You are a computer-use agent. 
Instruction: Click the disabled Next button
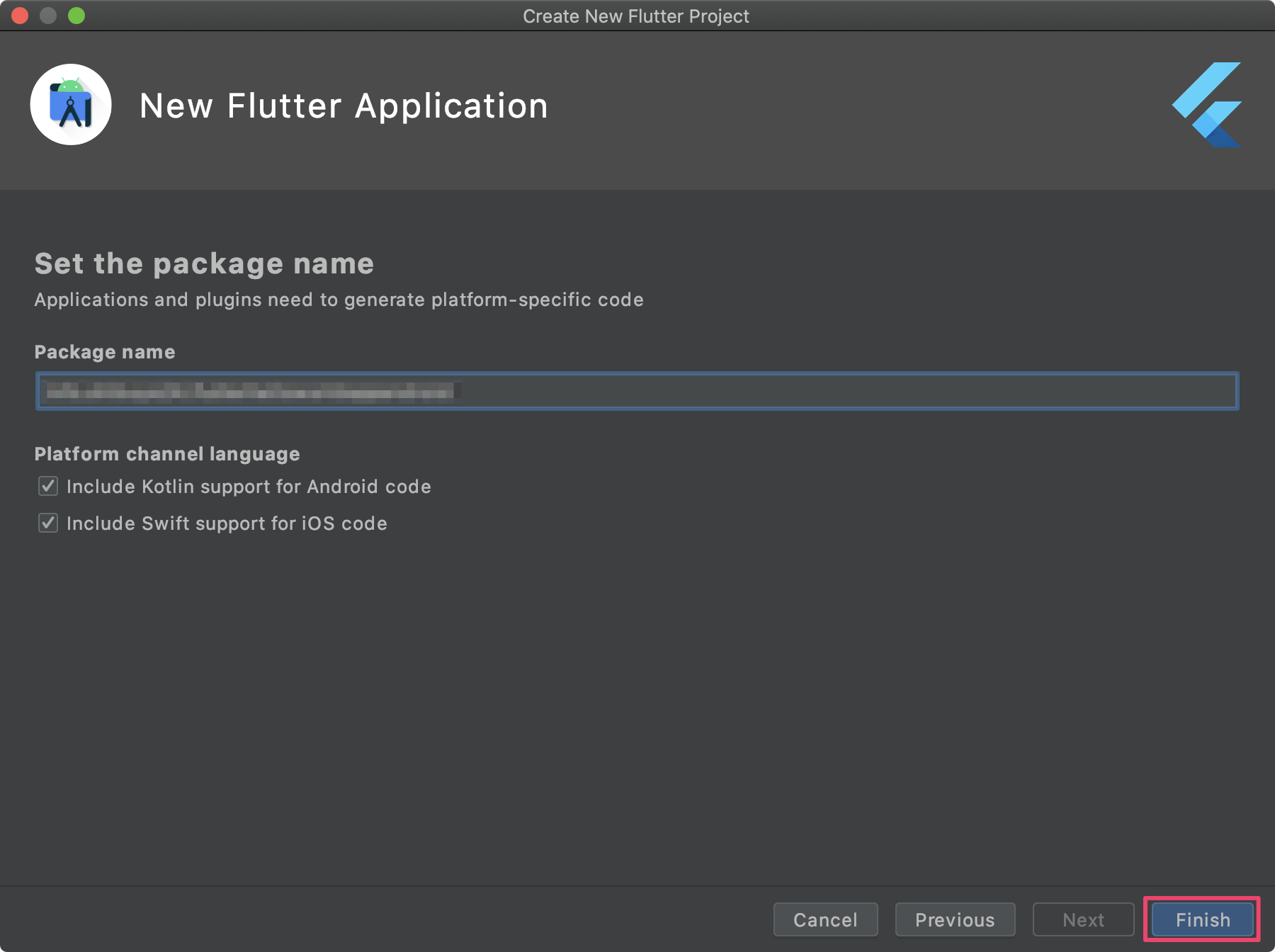[x=1083, y=919]
